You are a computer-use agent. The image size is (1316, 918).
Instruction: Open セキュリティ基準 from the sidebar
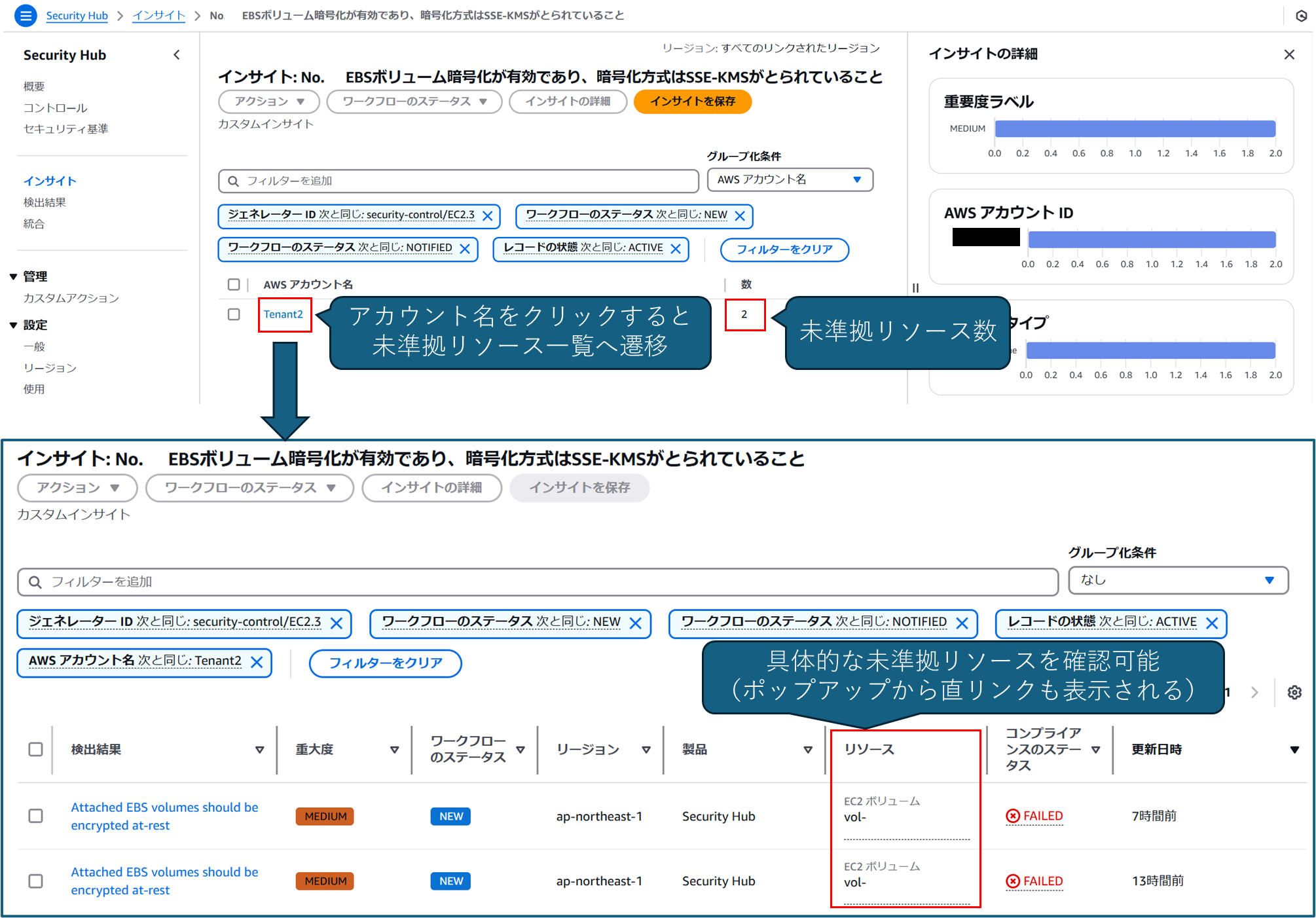(x=65, y=129)
